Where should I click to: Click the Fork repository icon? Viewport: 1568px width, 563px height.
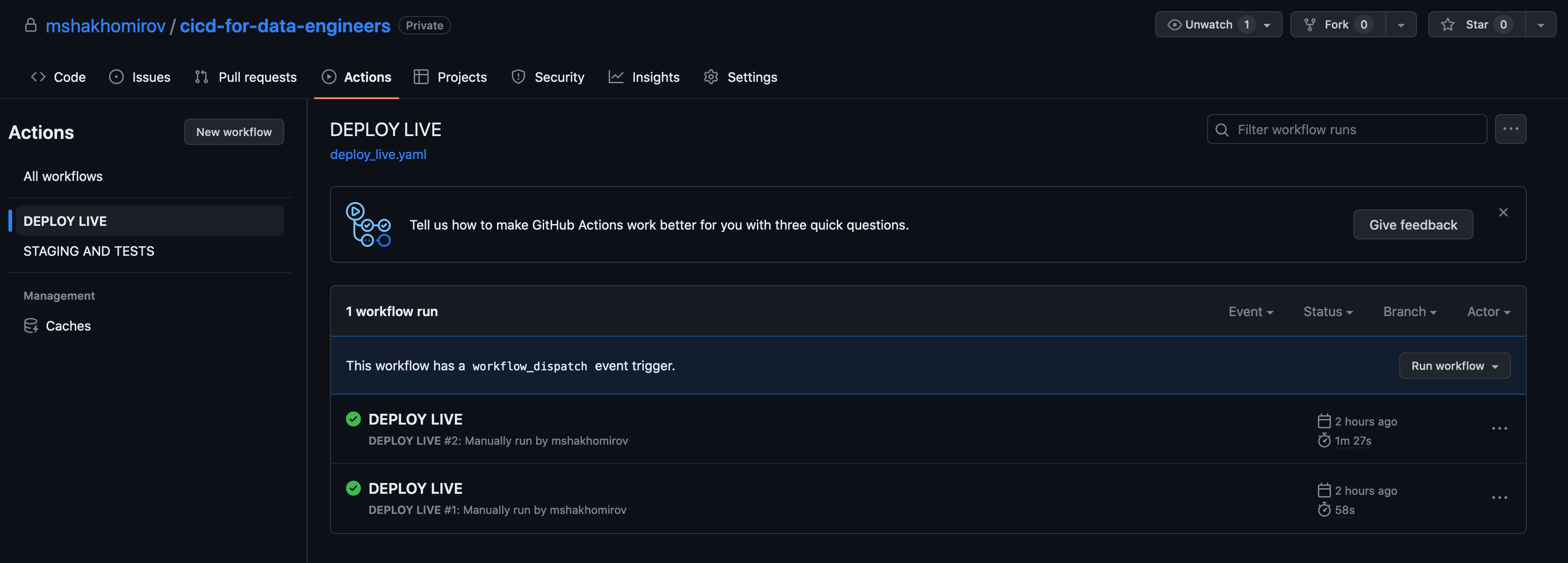(1309, 25)
